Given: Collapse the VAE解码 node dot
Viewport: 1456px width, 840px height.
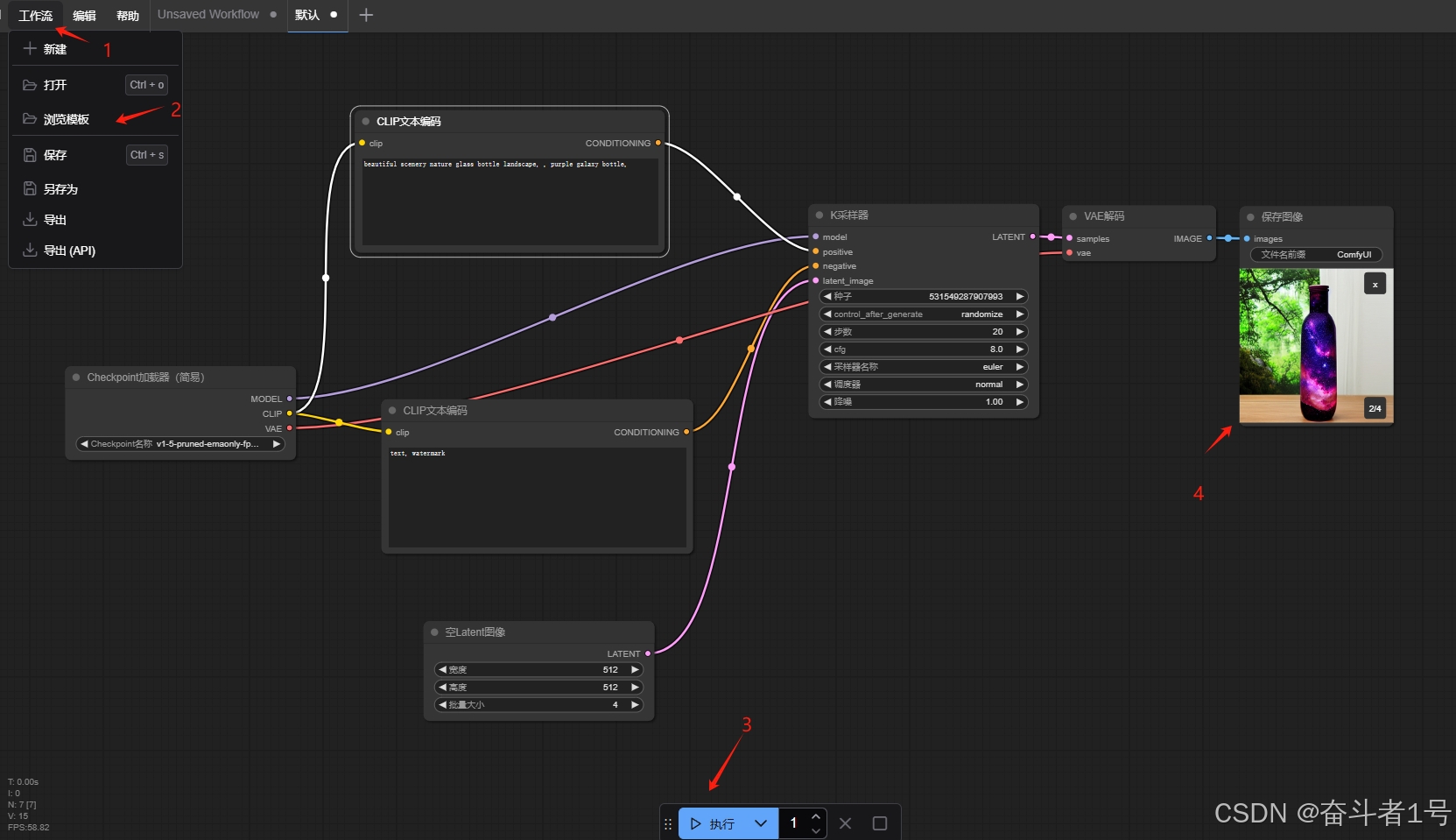Looking at the screenshot, I should [1073, 216].
